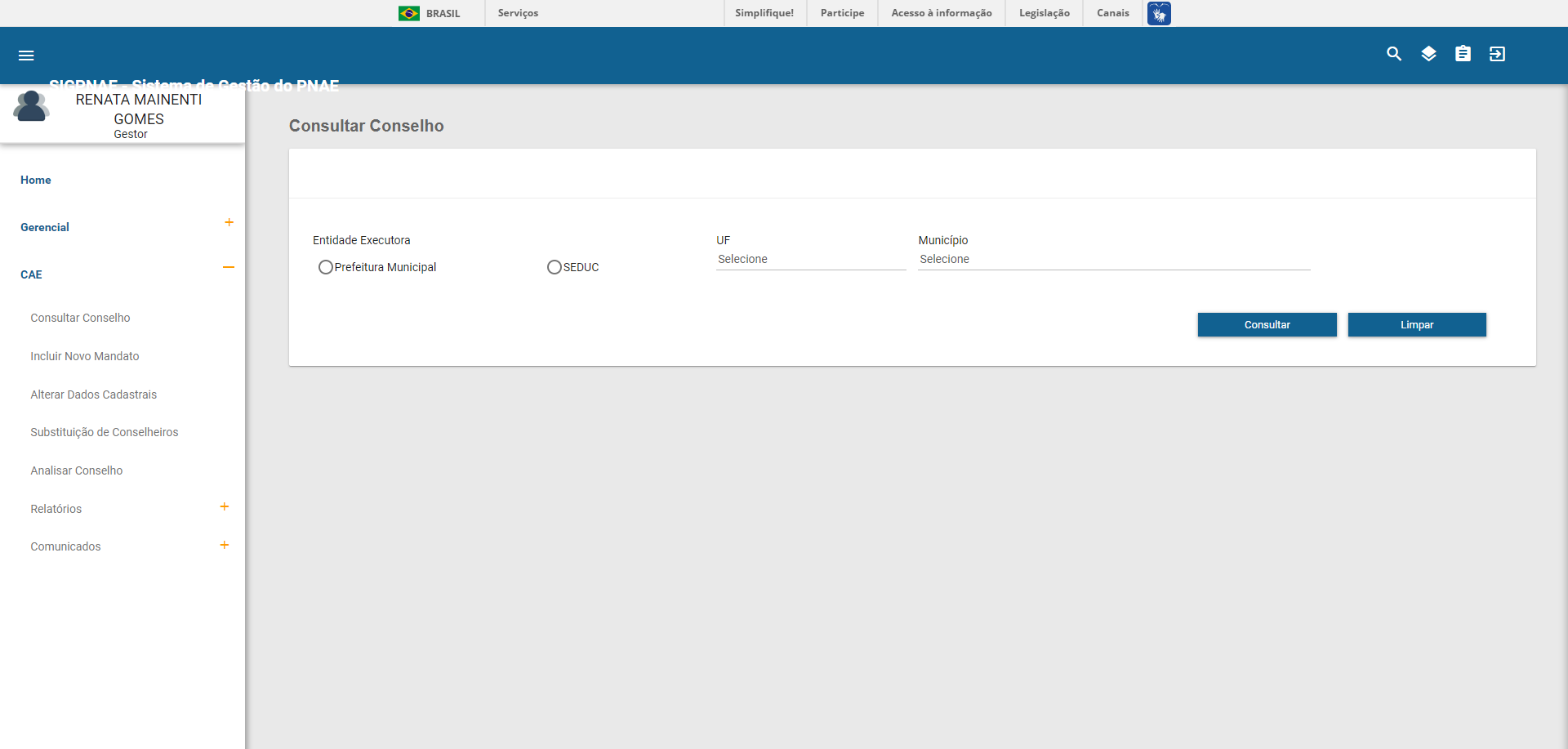The image size is (1568, 749).
Task: Click the logout exit icon
Action: tap(1497, 54)
